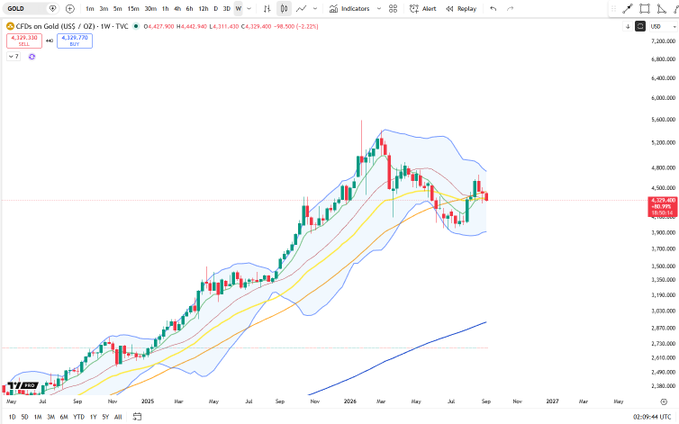Click the gold symbol logo in legend
679x424 pixels.
pos(10,26)
